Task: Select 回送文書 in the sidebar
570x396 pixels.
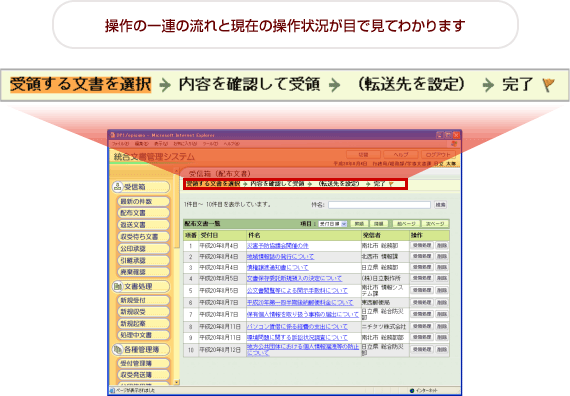Action: point(143,225)
